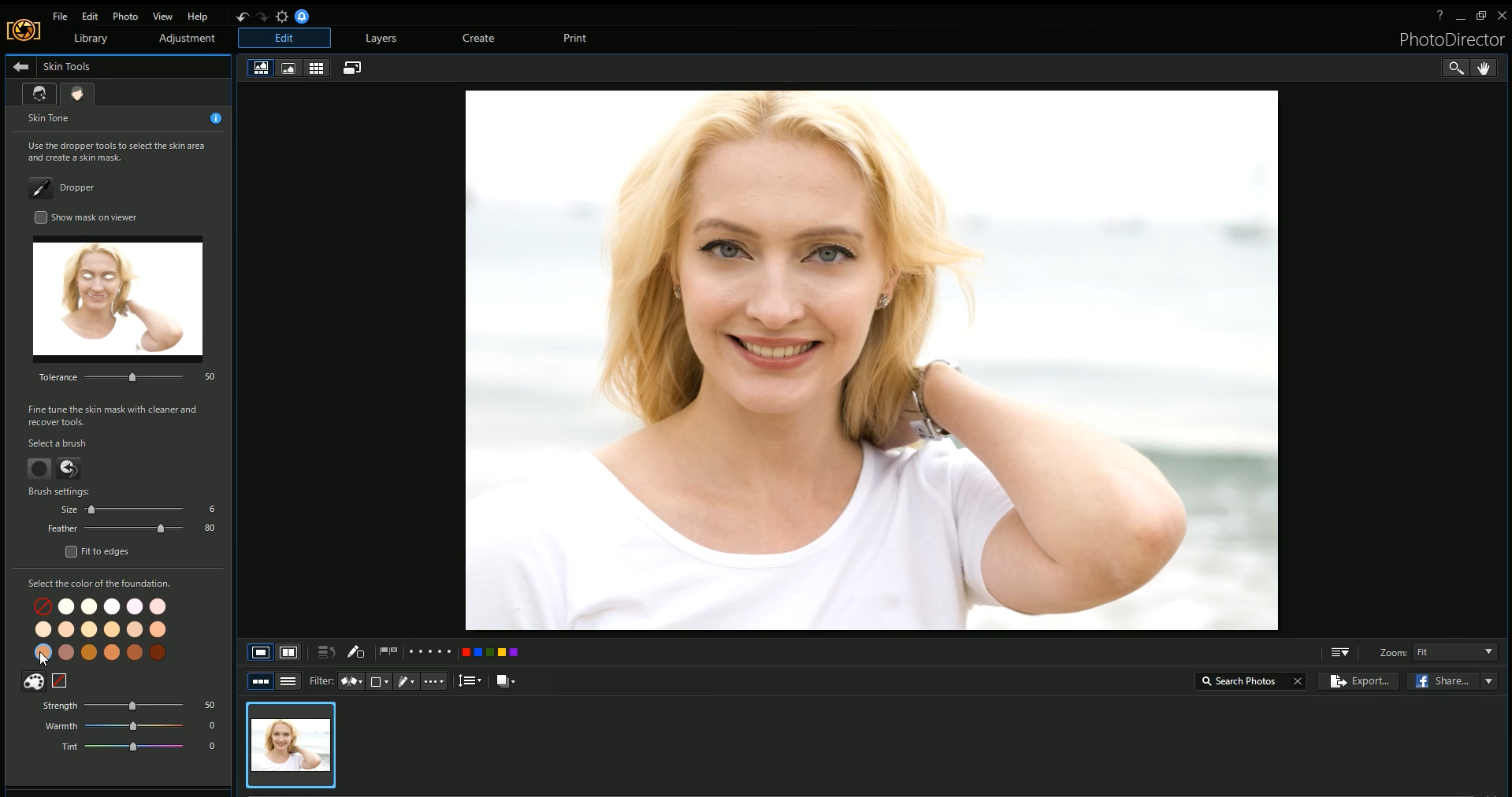Click the Export button
1512x797 pixels.
coord(1359,681)
